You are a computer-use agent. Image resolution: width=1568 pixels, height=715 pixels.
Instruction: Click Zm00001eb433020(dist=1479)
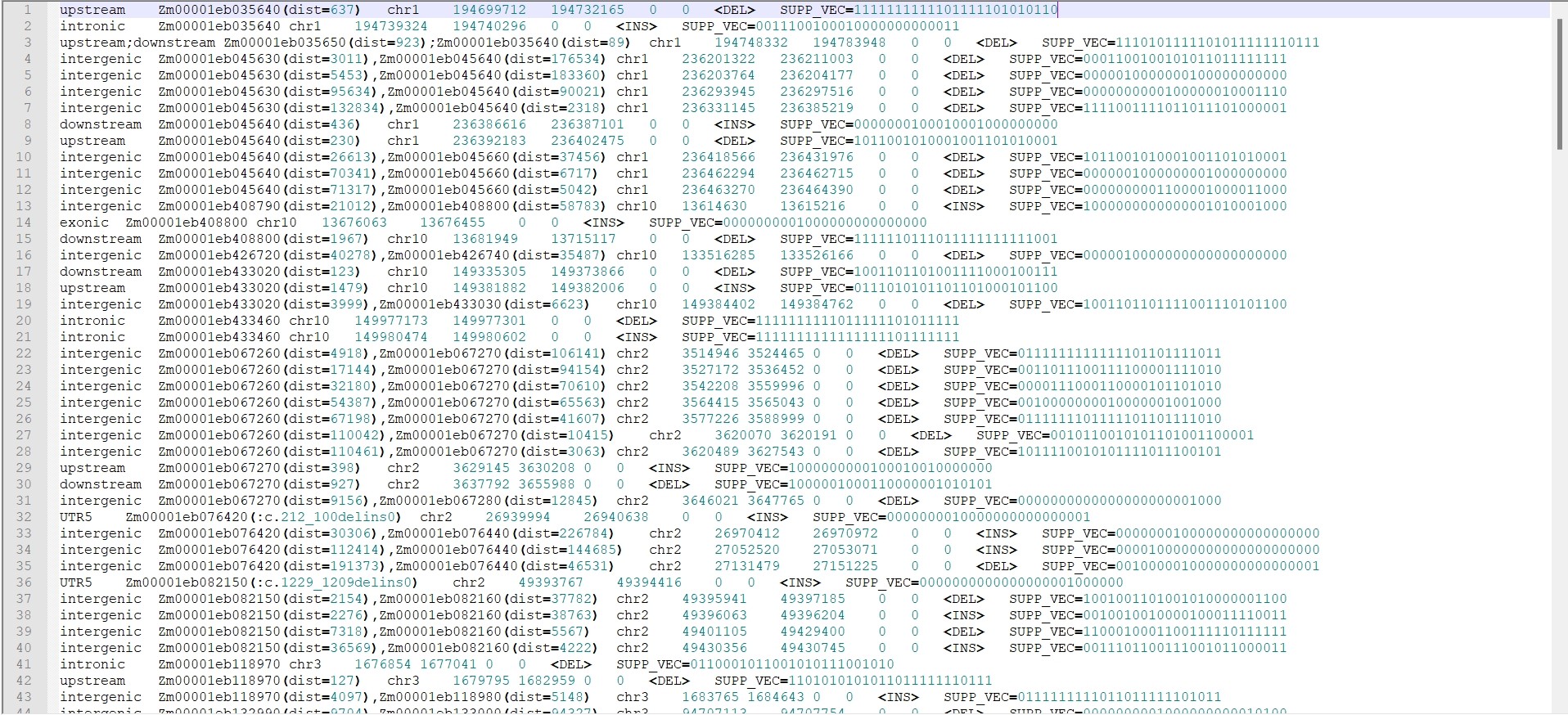[x=264, y=288]
